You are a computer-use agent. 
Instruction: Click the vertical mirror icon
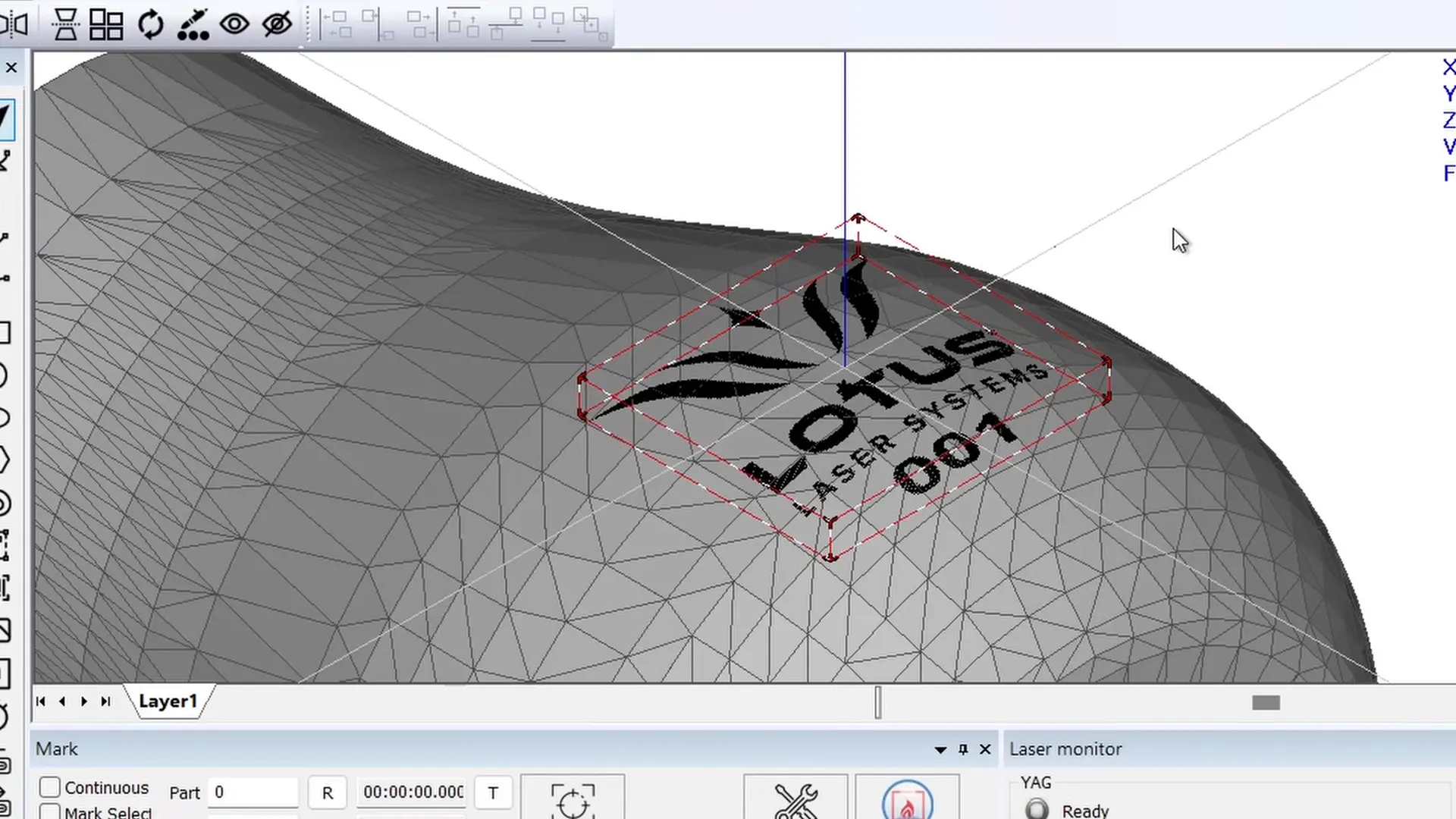(65, 24)
